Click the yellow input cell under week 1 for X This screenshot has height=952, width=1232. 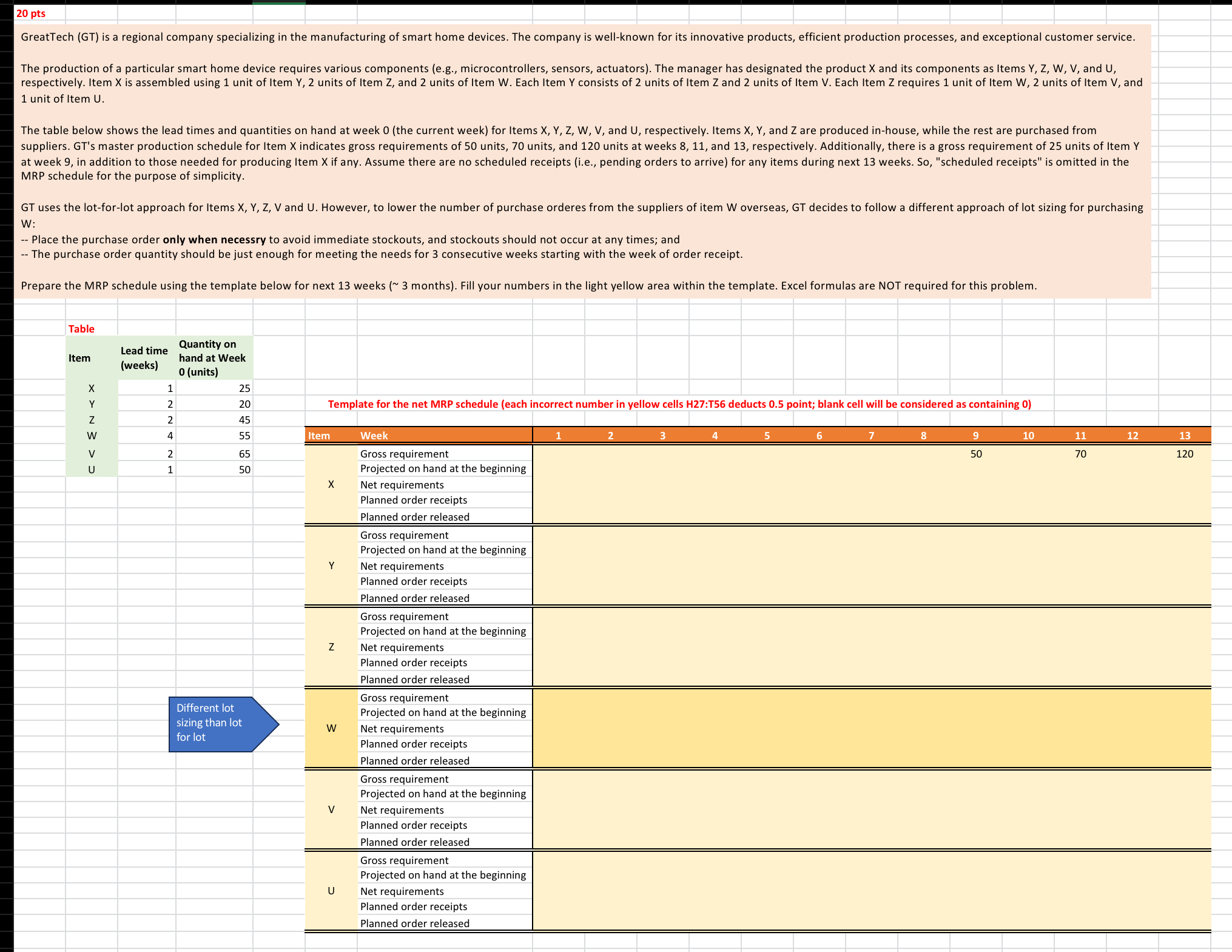coord(558,453)
